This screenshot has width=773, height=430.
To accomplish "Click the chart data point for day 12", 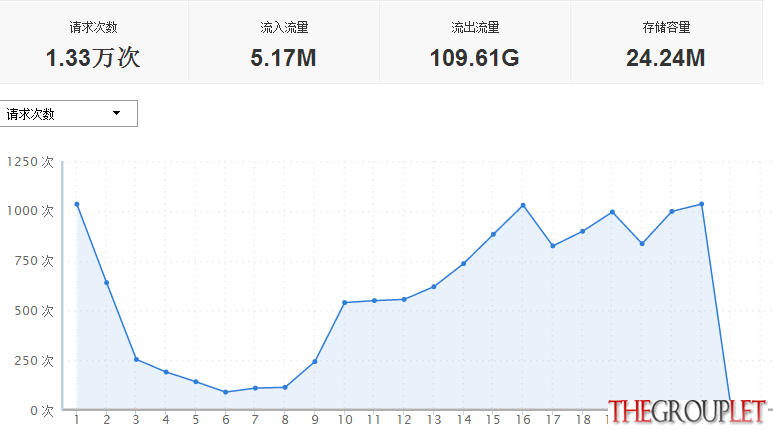I will pos(404,299).
